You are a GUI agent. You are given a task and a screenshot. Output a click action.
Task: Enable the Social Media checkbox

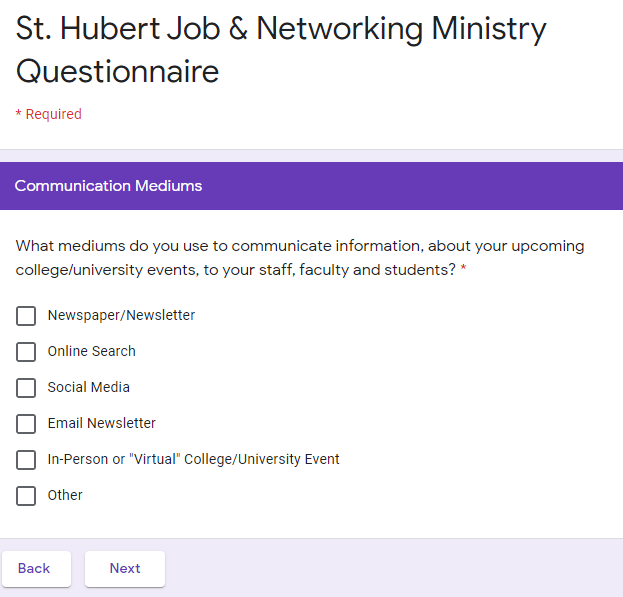(26, 388)
